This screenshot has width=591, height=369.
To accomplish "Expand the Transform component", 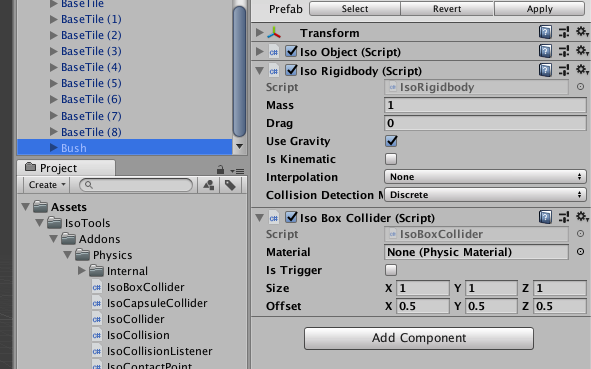I will pos(260,32).
